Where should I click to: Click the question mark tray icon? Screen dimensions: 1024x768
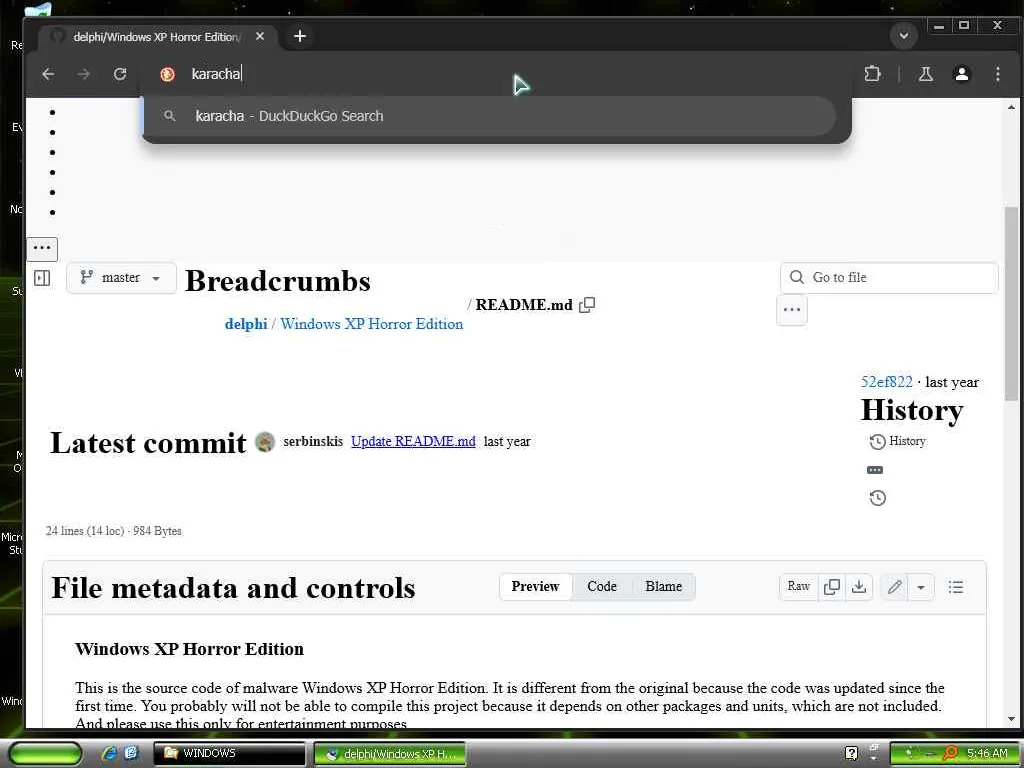pos(851,754)
